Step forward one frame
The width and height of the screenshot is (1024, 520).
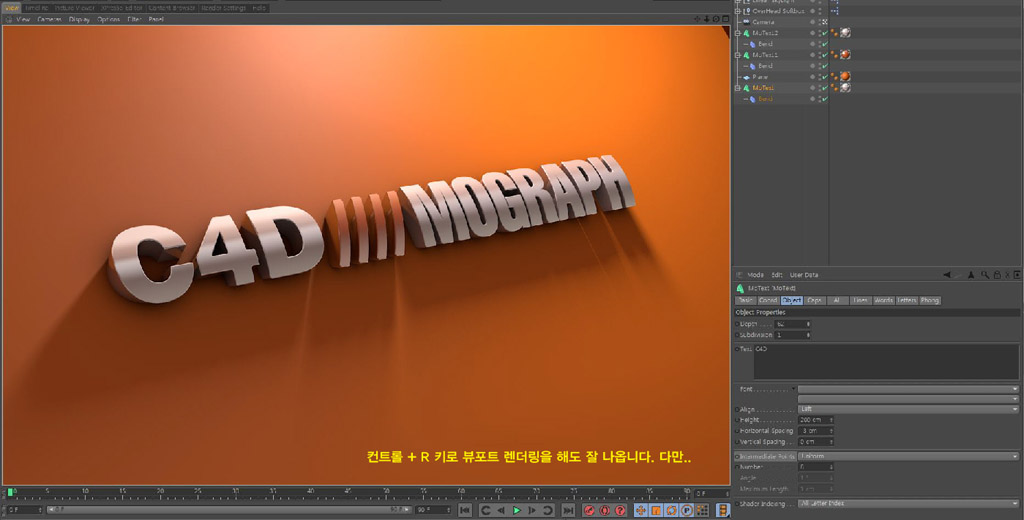click(532, 510)
